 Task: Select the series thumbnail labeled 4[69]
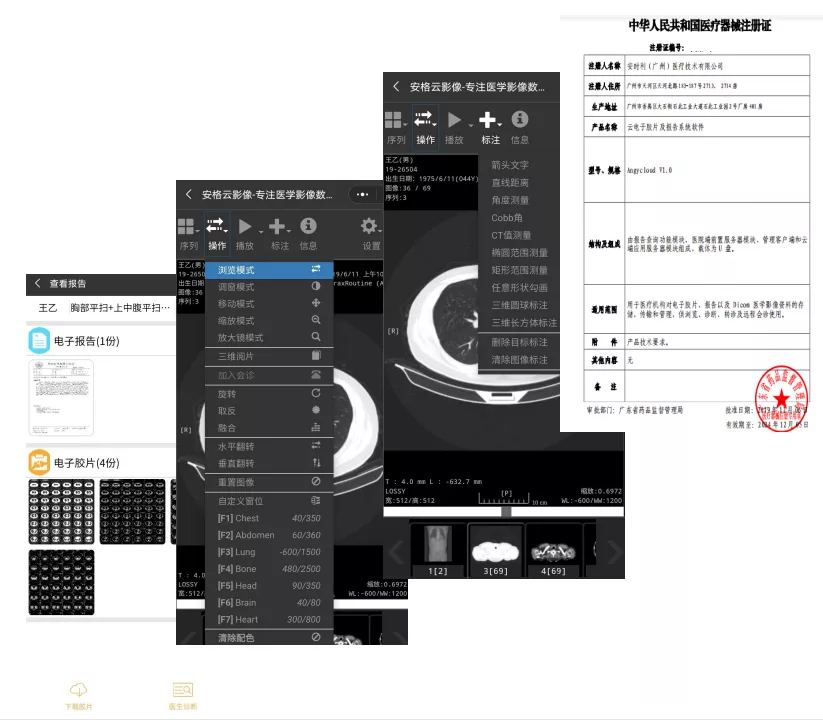[x=555, y=551]
